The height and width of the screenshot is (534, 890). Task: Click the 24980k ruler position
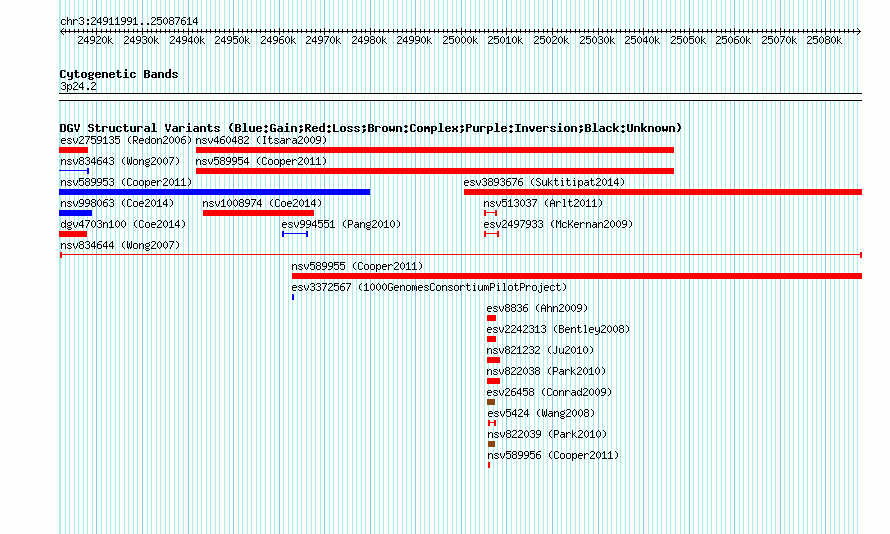(x=369, y=40)
